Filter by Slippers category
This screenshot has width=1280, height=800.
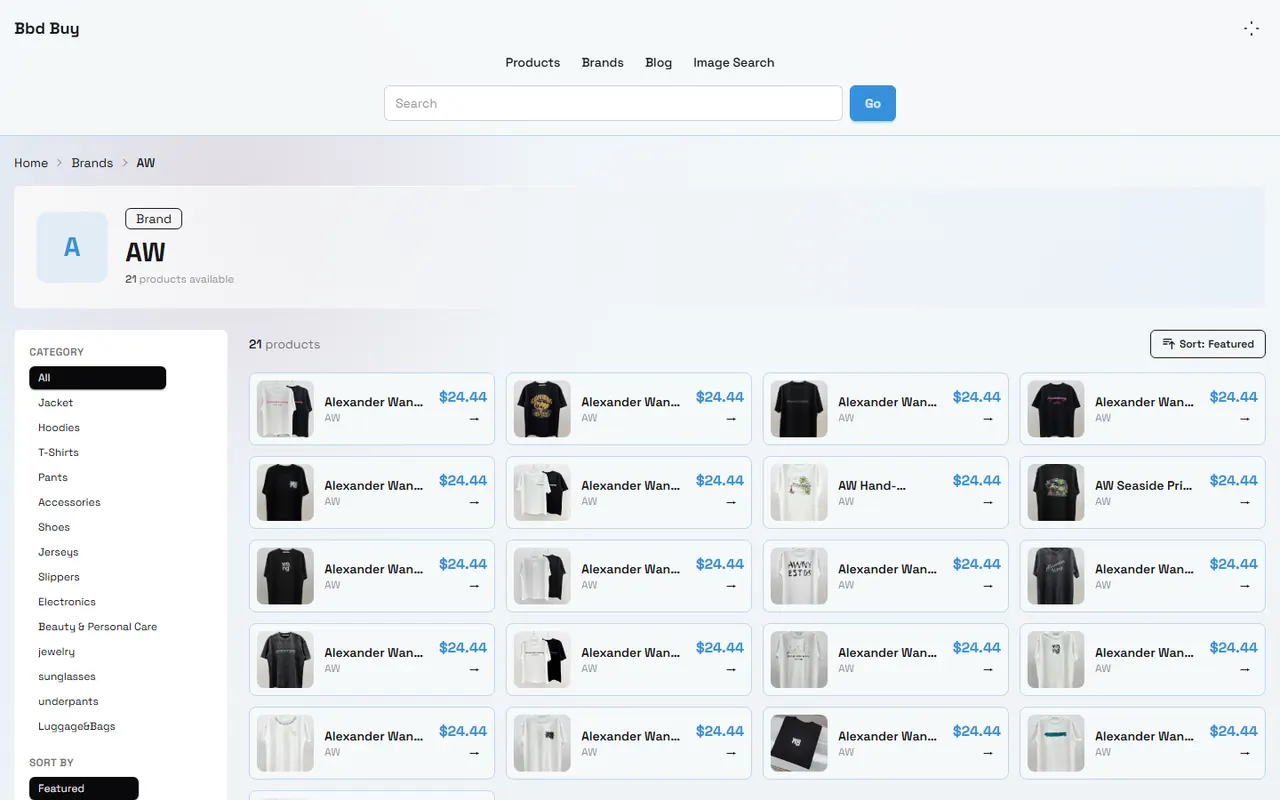pyautogui.click(x=59, y=577)
